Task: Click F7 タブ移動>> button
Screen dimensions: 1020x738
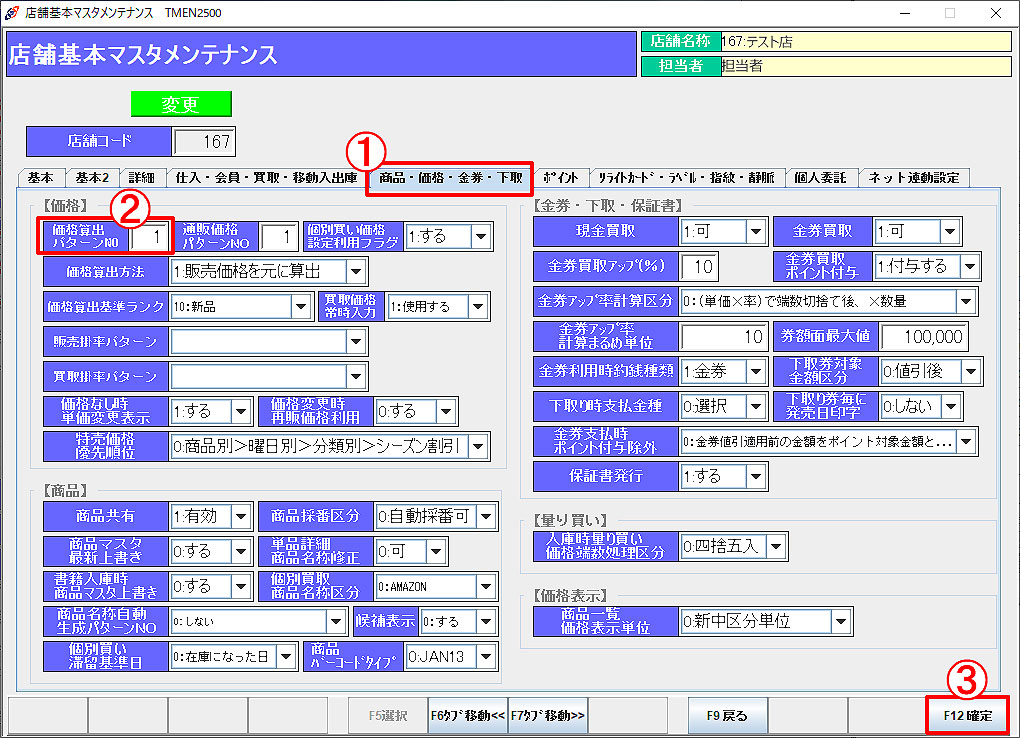Action: tap(548, 716)
